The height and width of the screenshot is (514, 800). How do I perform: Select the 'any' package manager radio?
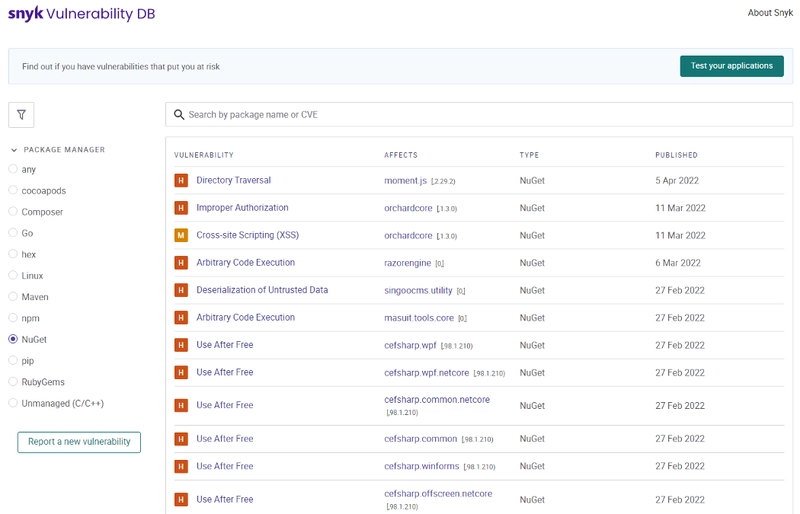tap(13, 169)
